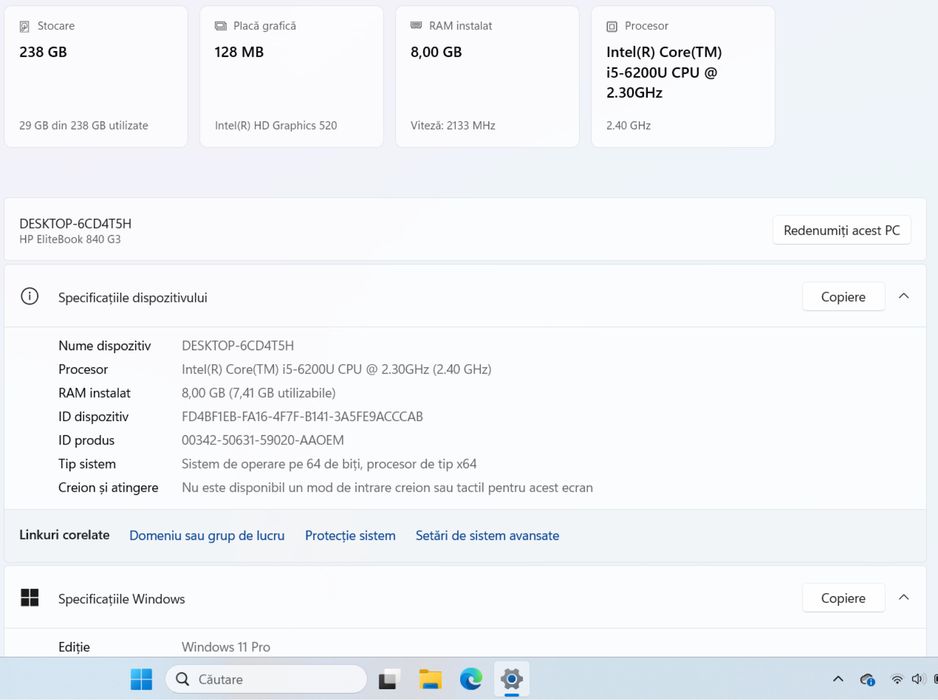Image resolution: width=938 pixels, height=700 pixels.
Task: Launch File Explorer from the taskbar
Action: point(430,679)
